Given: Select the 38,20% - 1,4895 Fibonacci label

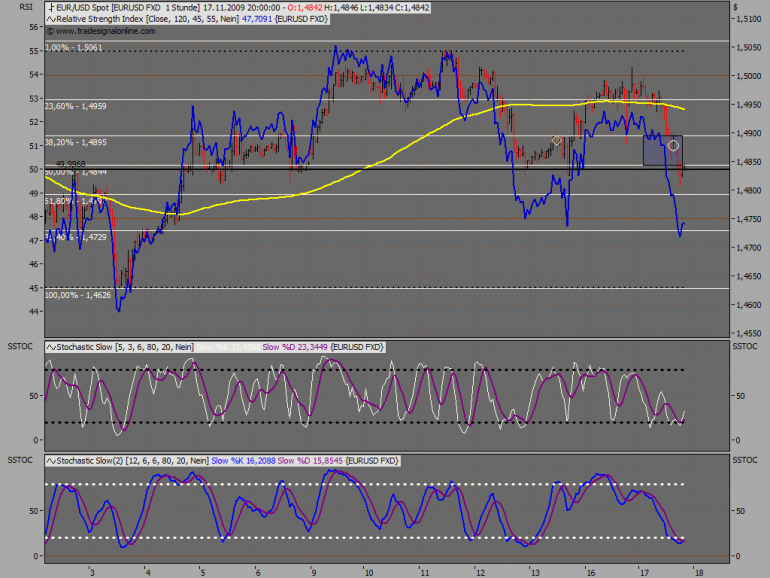Looking at the screenshot, I should (x=76, y=142).
